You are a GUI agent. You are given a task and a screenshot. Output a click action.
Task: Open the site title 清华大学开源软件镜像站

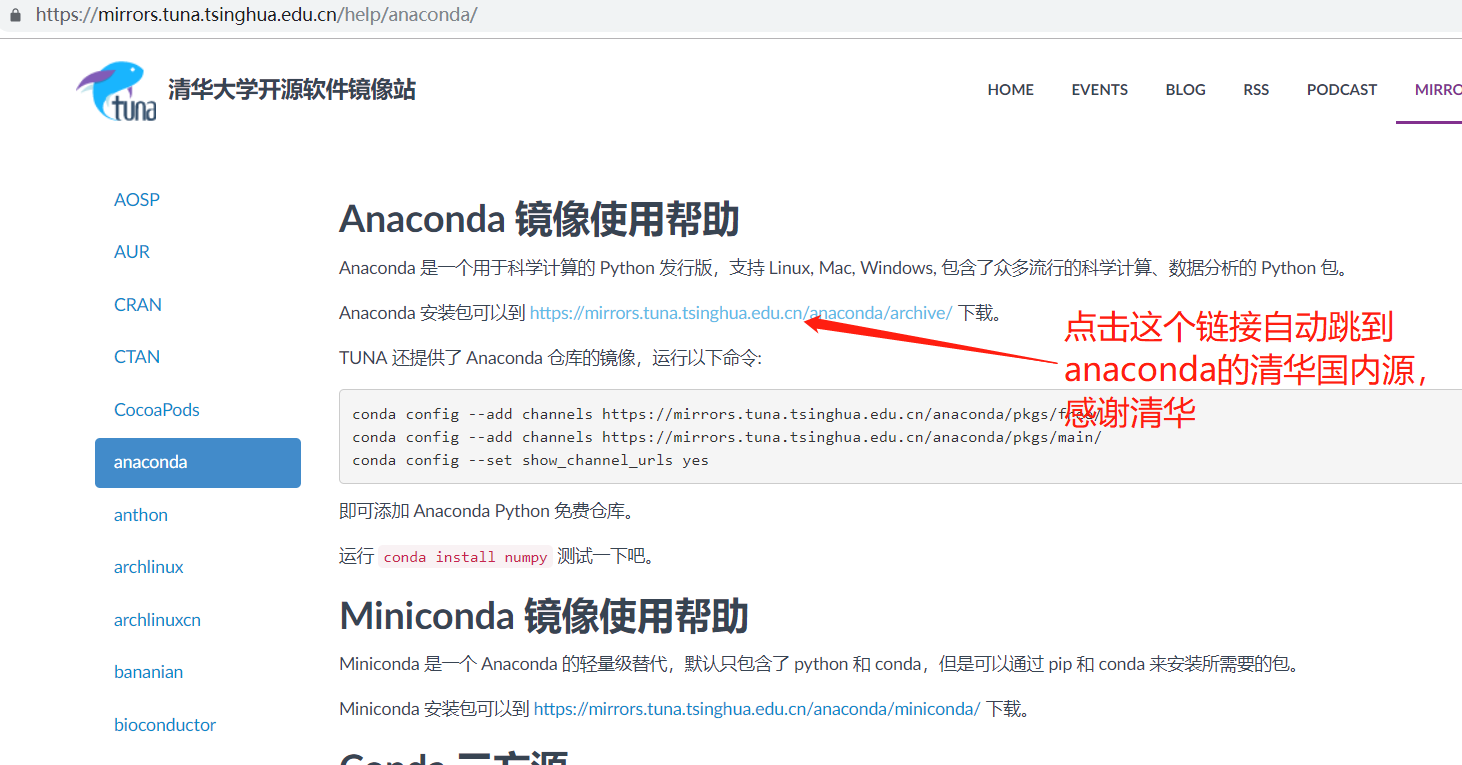tap(292, 89)
